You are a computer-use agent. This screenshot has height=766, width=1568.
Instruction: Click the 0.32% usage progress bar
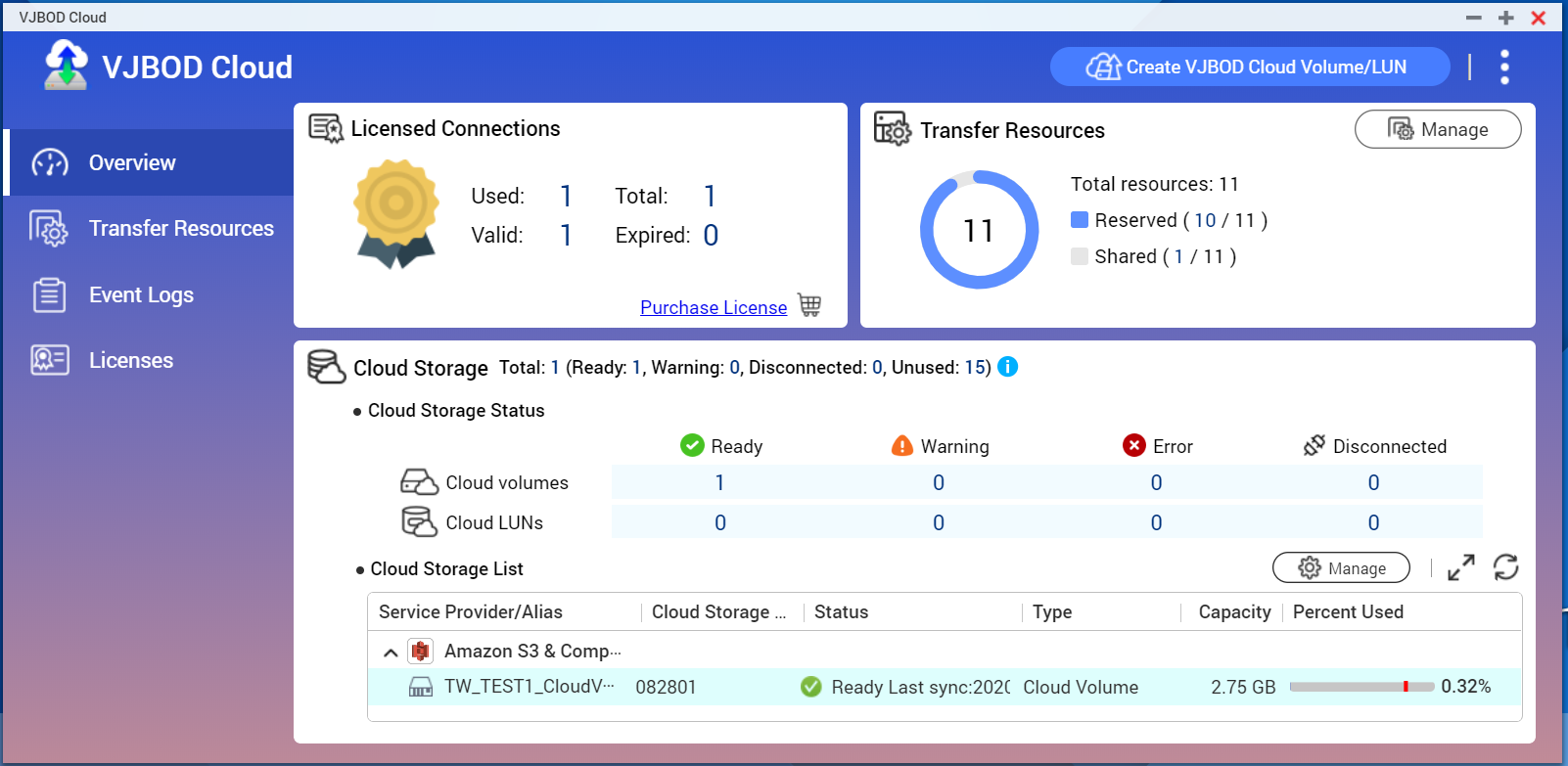click(1361, 687)
